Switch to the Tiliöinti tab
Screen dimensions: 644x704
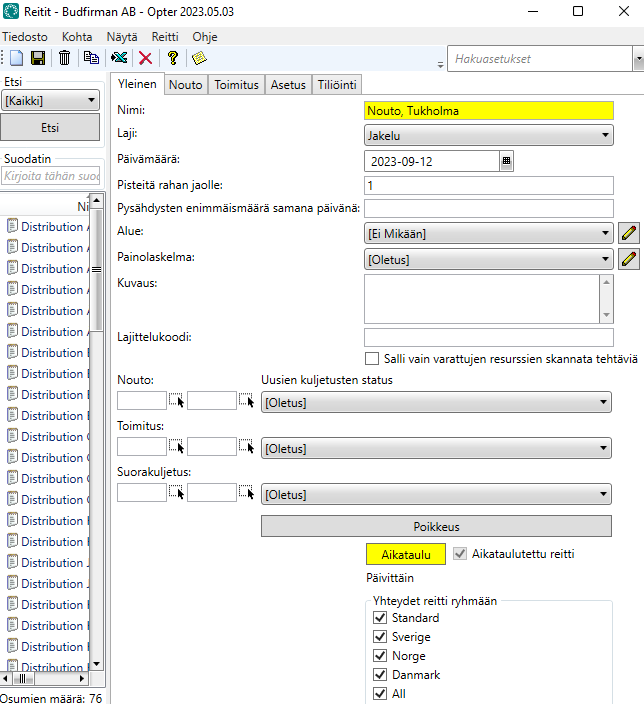pyautogui.click(x=337, y=85)
